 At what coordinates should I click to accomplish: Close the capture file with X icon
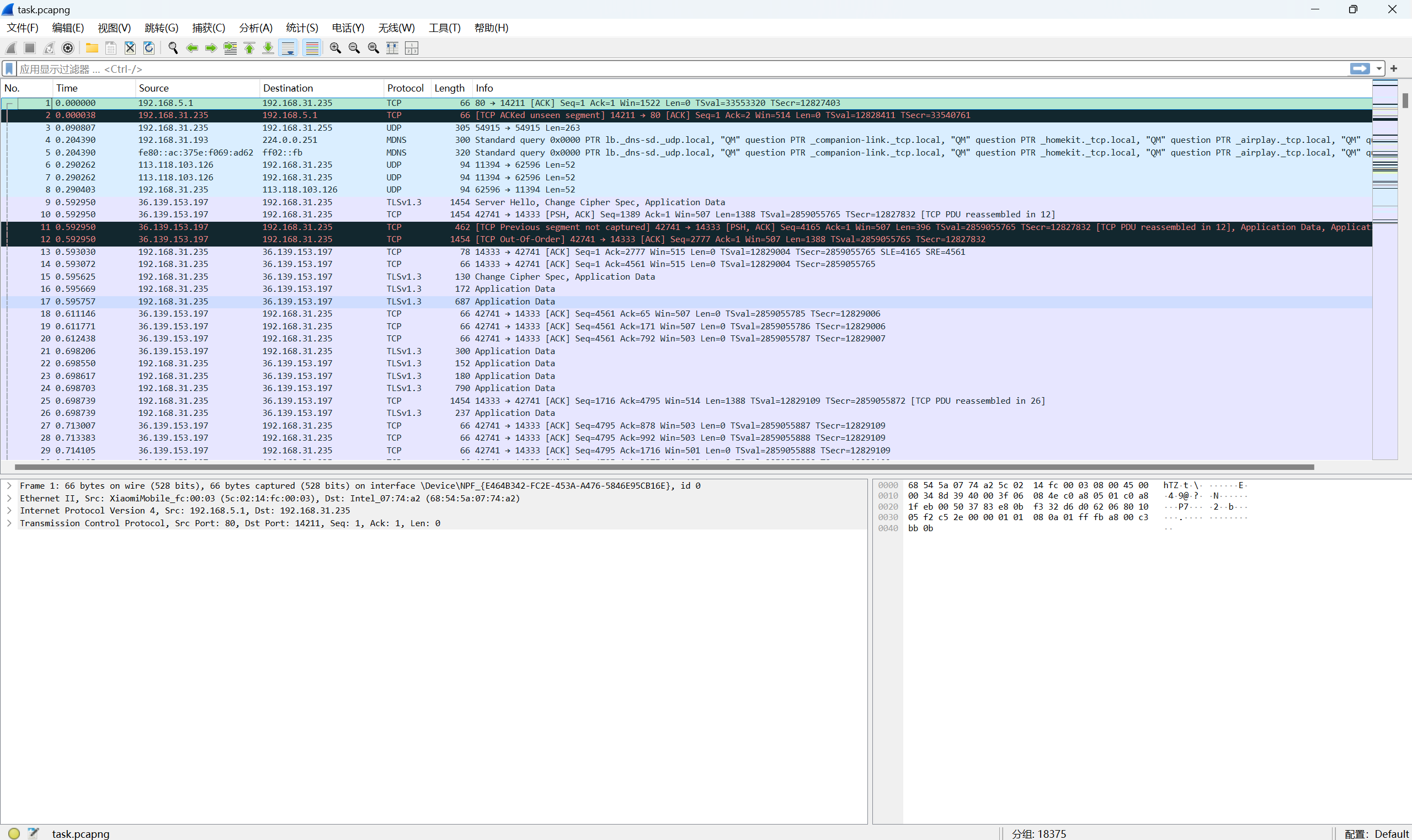[130, 48]
